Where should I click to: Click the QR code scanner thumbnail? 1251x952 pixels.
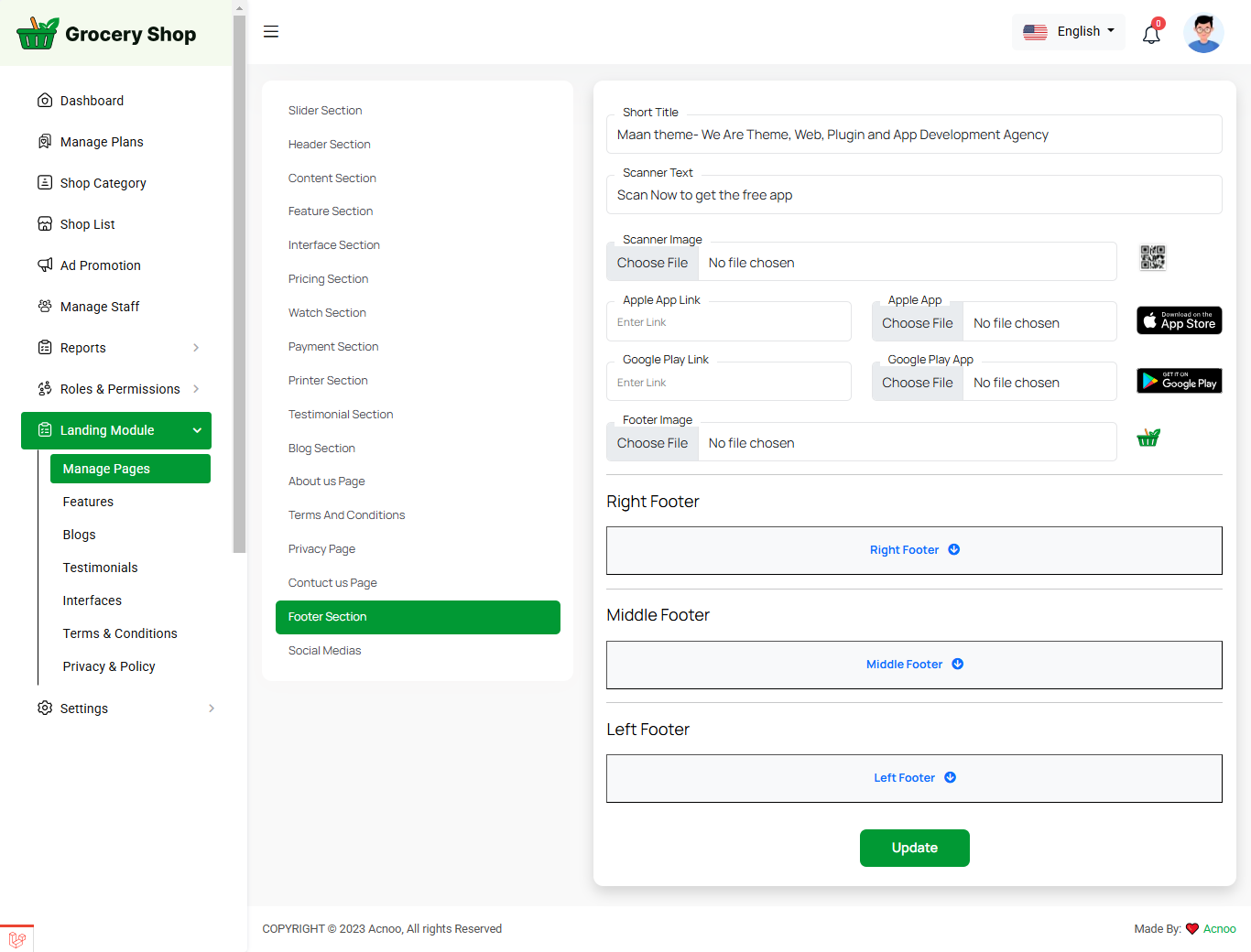pyautogui.click(x=1152, y=258)
